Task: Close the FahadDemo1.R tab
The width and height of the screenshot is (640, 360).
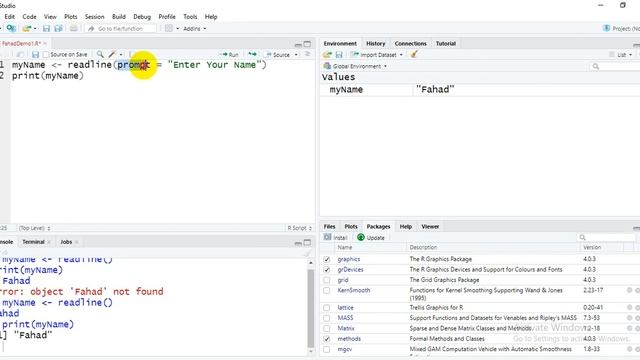Action: tap(45, 43)
